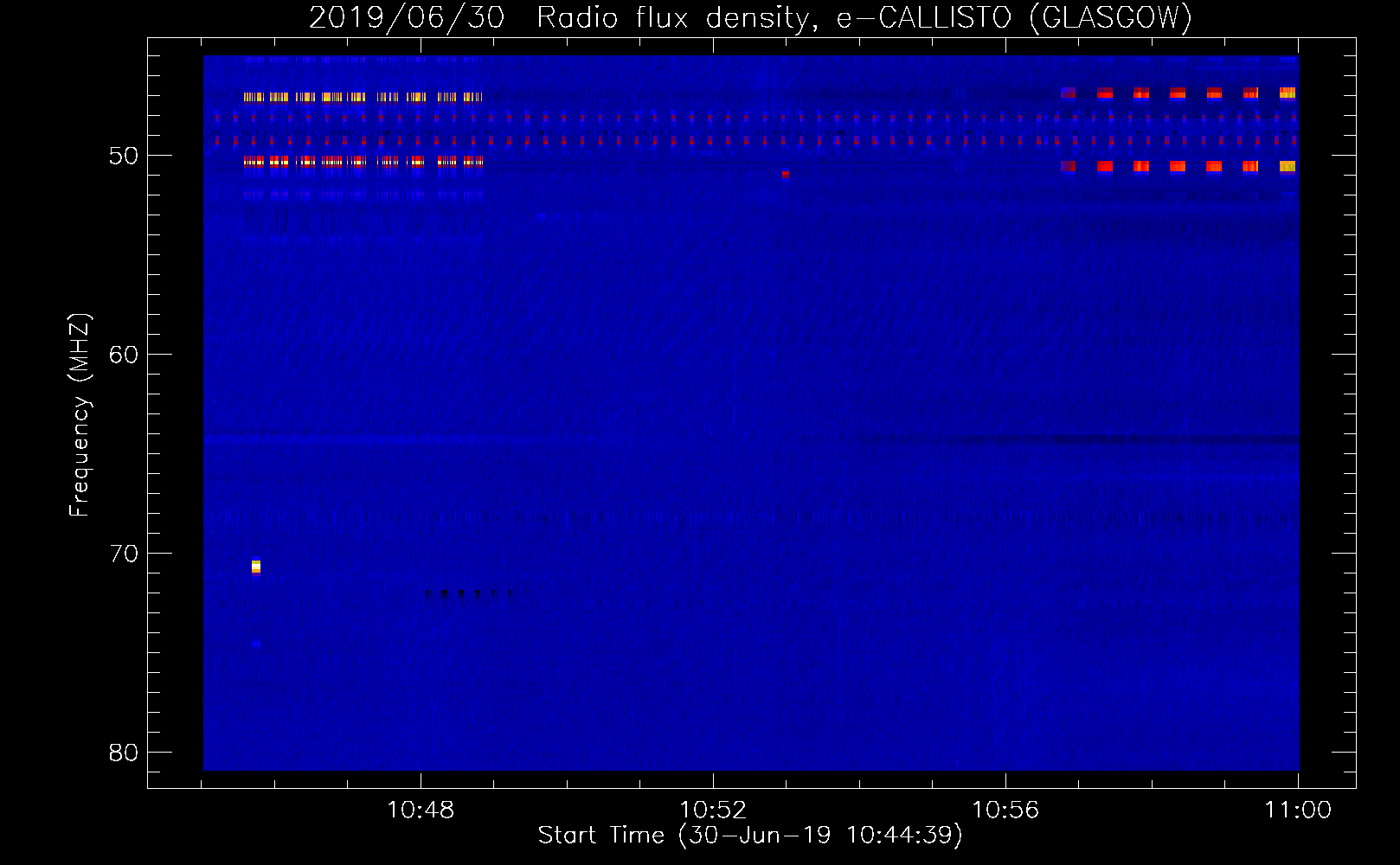1400x865 pixels.
Task: Click the date 2019/06/30 in the title
Action: (x=406, y=17)
